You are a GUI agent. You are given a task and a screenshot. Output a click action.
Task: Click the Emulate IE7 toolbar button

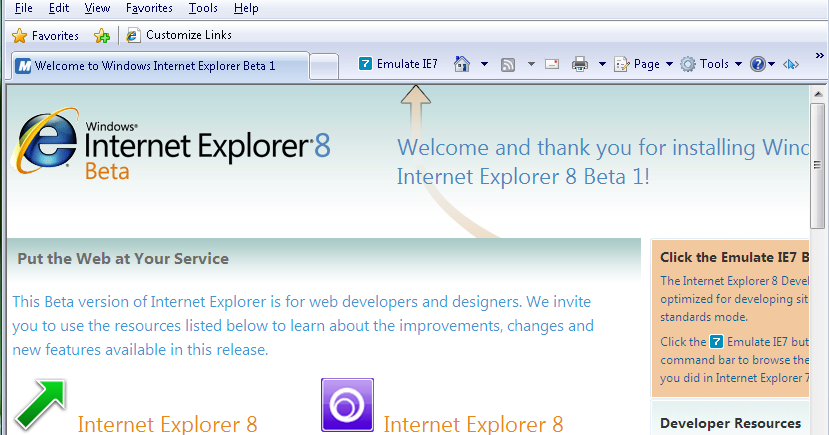pos(398,64)
